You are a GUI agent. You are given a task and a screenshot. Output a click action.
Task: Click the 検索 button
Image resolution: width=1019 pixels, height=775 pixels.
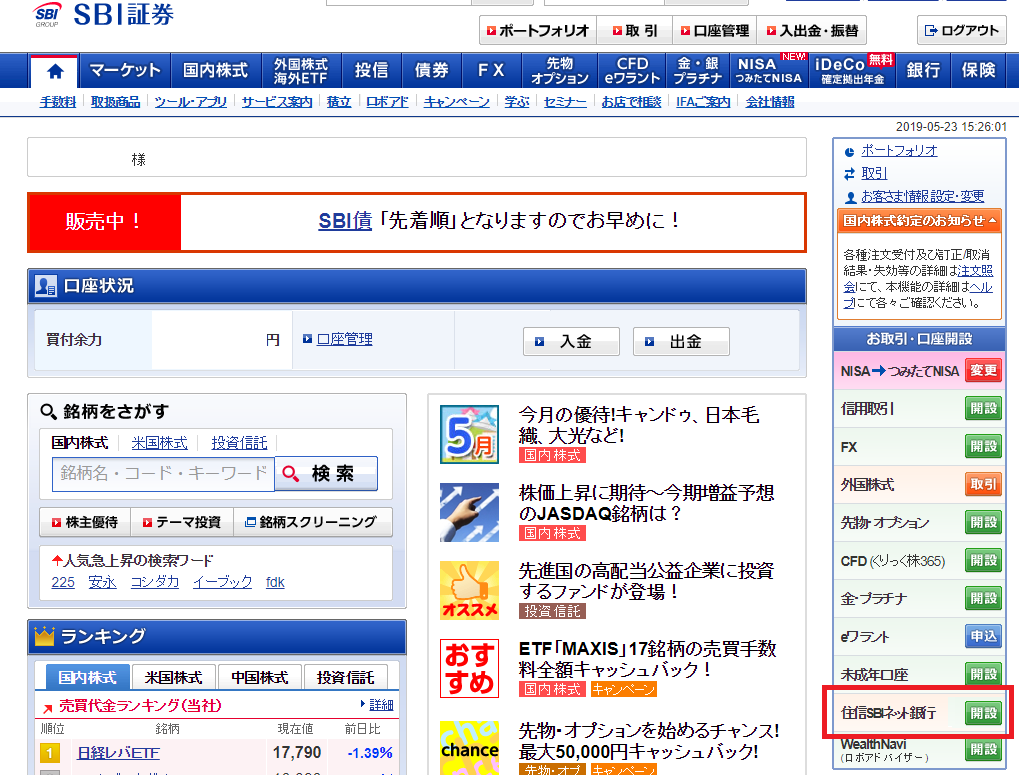click(x=326, y=474)
